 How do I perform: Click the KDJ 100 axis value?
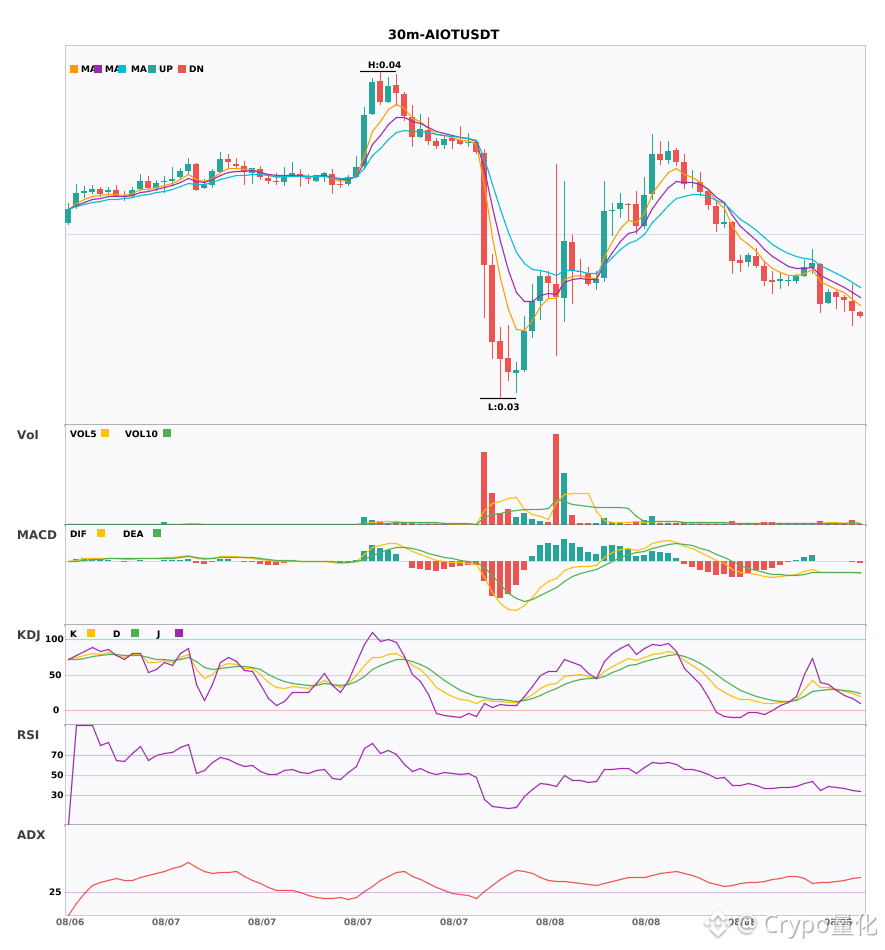click(x=54, y=639)
